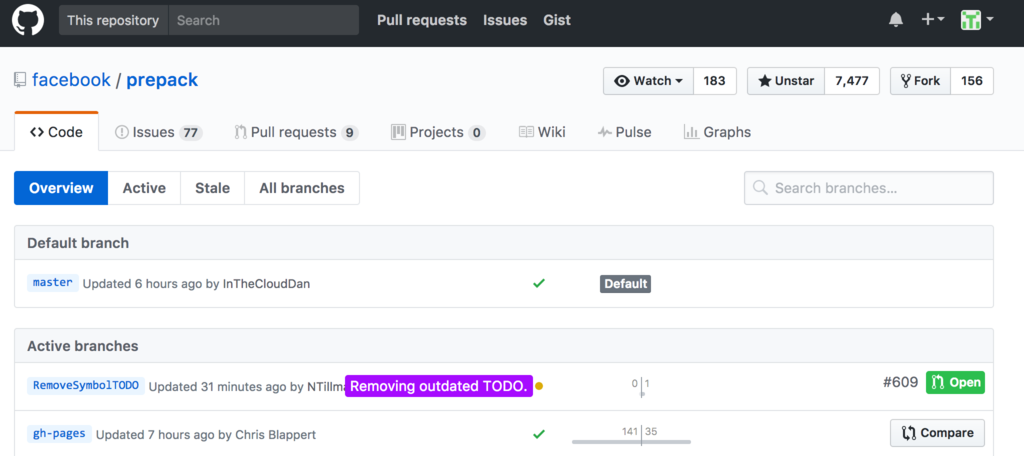Click the RemoveSymbolTODO 0|1 ahead-behind graph

pos(641,387)
